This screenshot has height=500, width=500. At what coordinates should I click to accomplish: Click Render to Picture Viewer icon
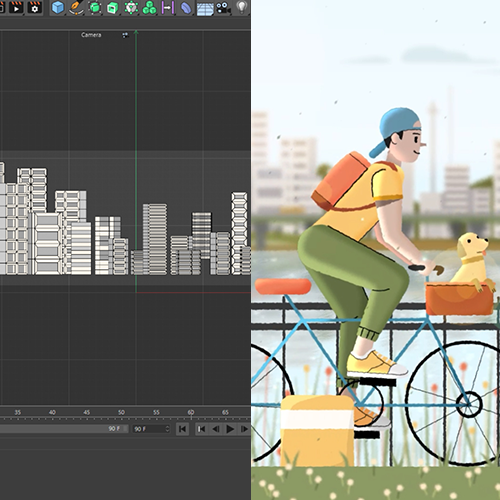click(16, 7)
